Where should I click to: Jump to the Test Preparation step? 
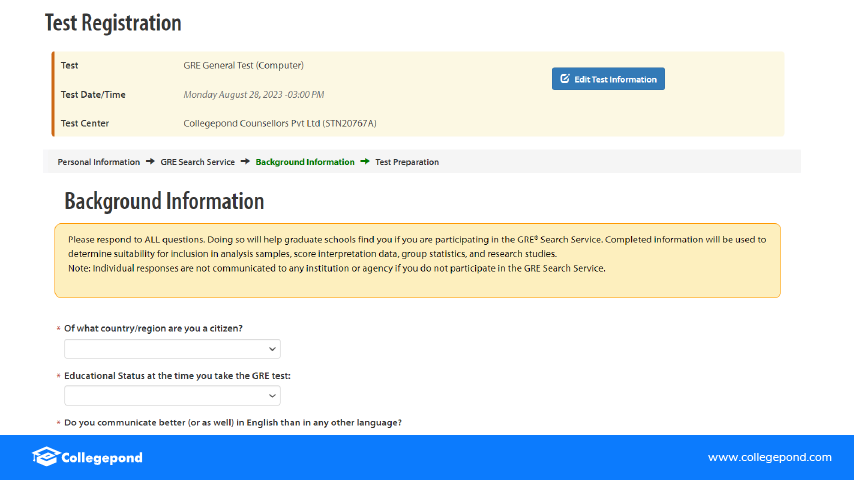[406, 162]
